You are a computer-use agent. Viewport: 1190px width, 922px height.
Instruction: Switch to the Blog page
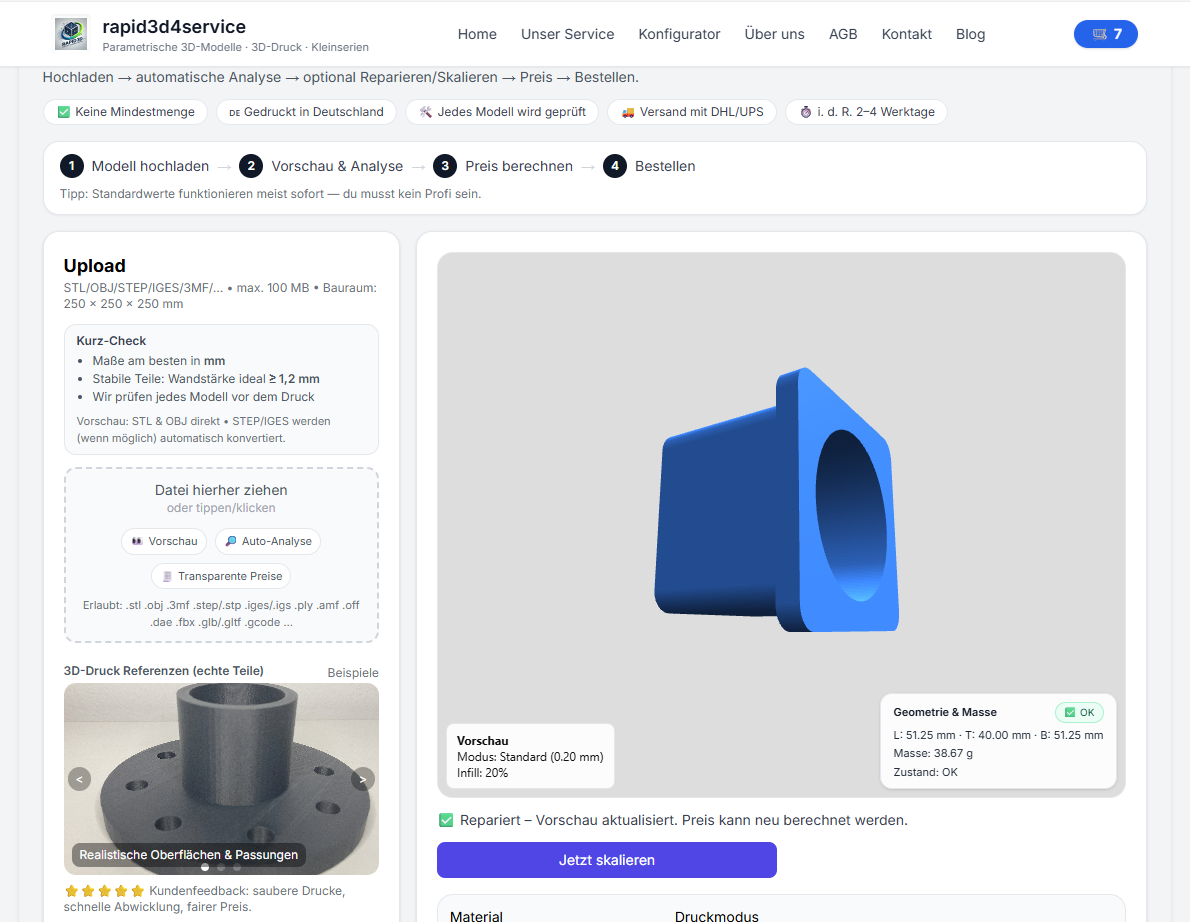970,33
